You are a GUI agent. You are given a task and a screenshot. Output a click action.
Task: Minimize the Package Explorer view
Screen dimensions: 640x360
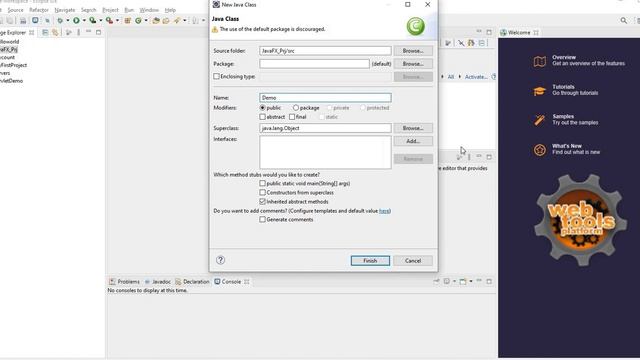pyautogui.click(x=89, y=31)
